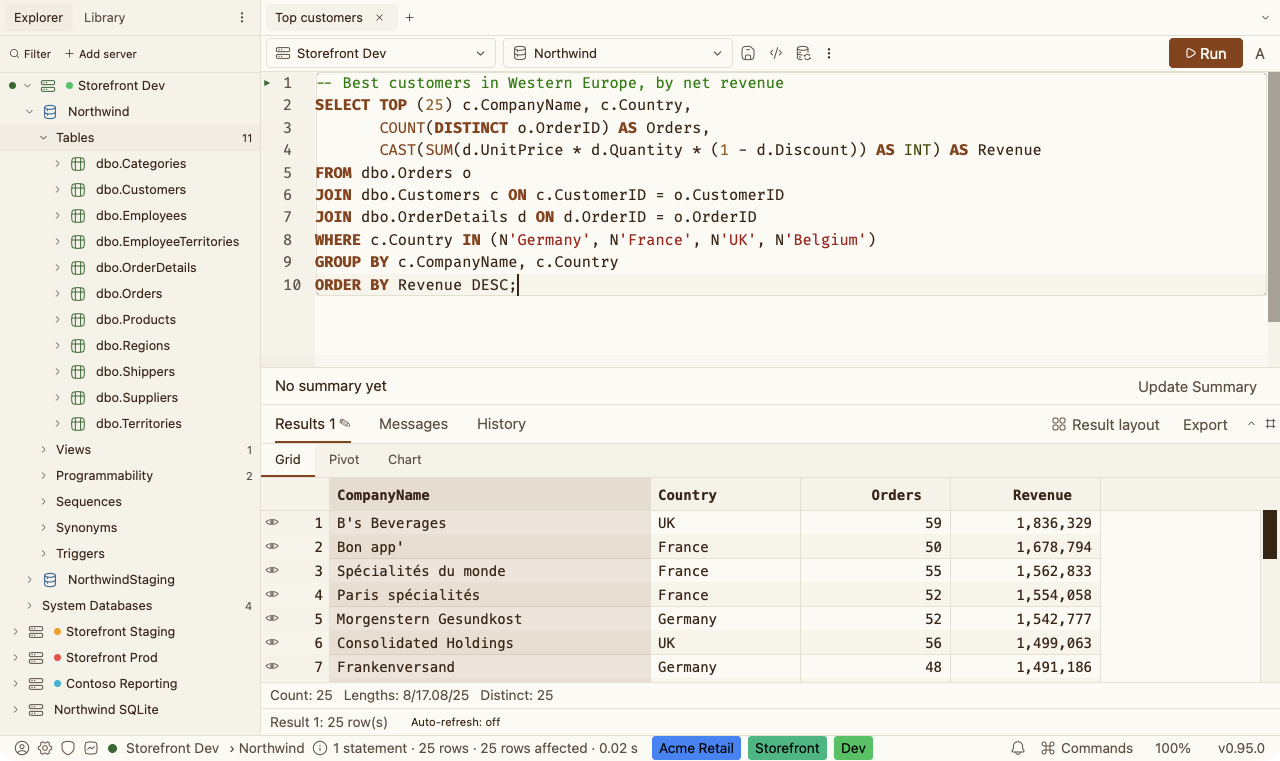Click eye icon on Paris spécialités row

(271, 594)
